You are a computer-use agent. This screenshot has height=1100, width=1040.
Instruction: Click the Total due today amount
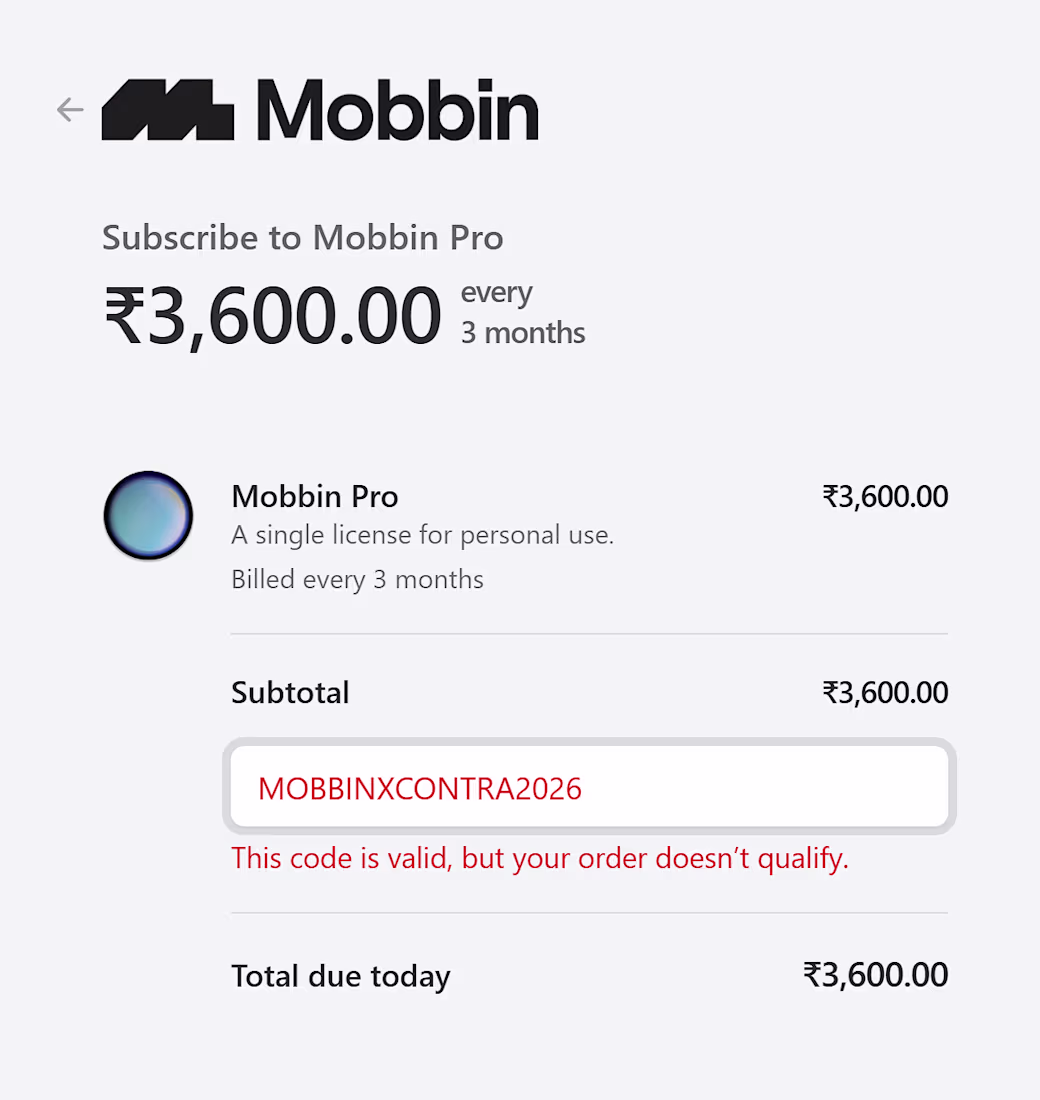click(876, 975)
